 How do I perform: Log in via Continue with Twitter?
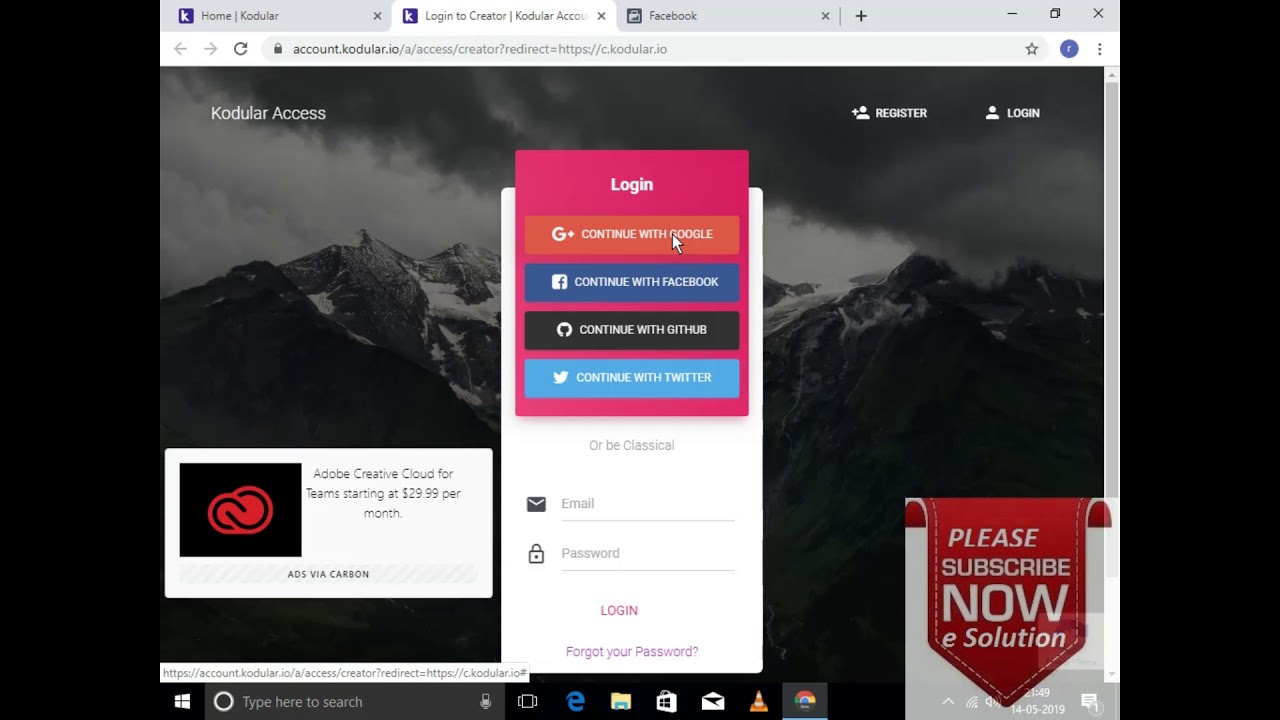click(632, 378)
